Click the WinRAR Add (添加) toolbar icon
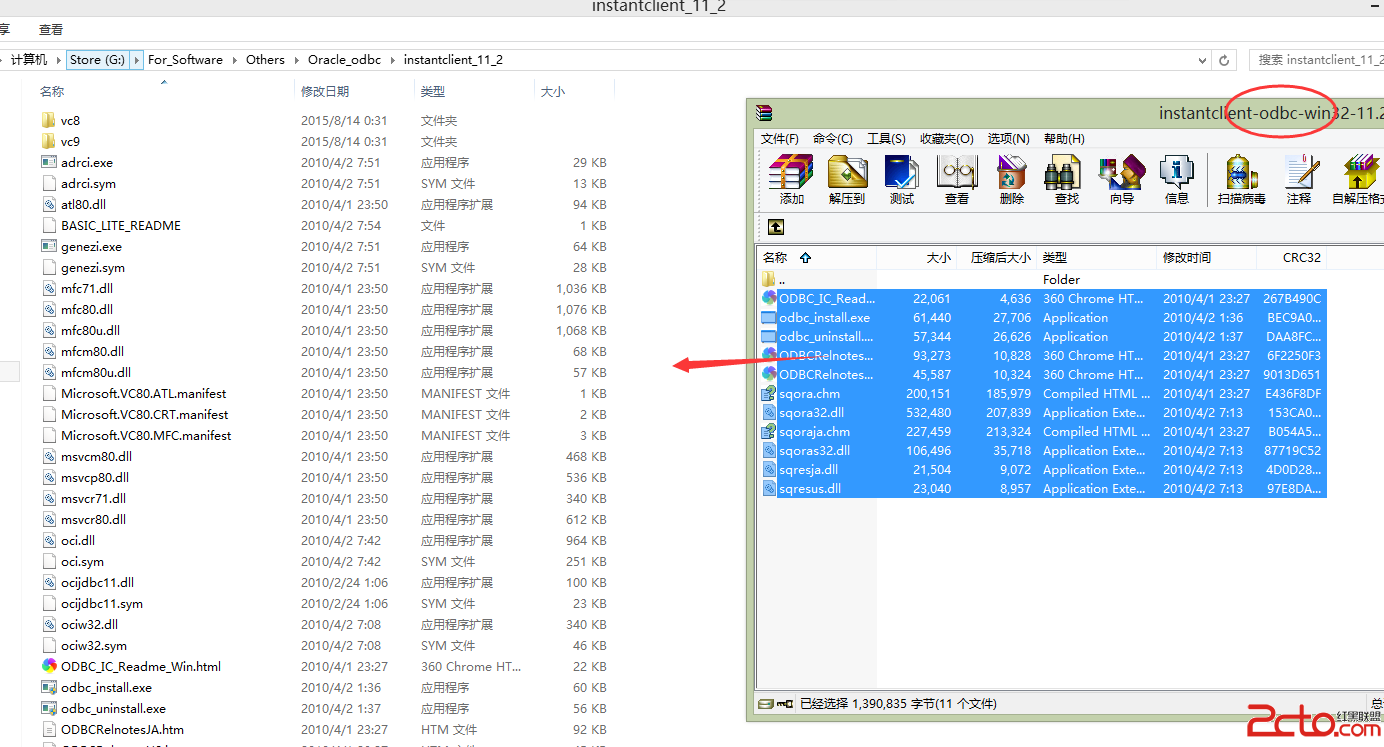1384x747 pixels. pos(791,173)
